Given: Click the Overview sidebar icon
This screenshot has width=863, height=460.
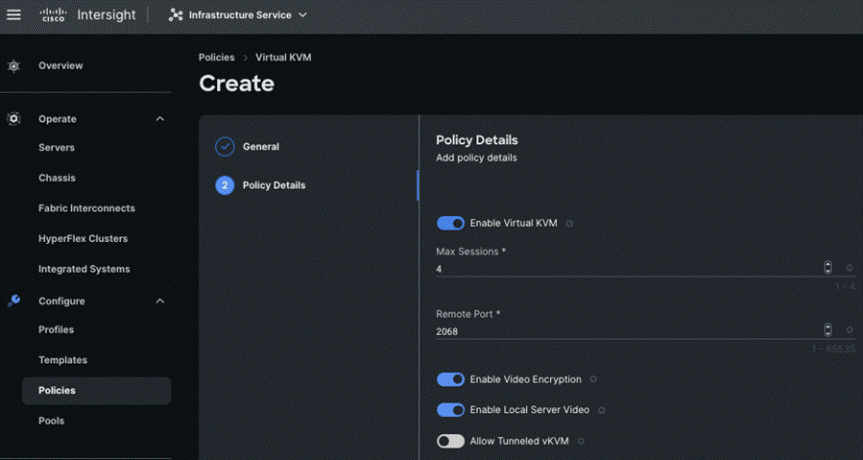Looking at the screenshot, I should point(14,66).
